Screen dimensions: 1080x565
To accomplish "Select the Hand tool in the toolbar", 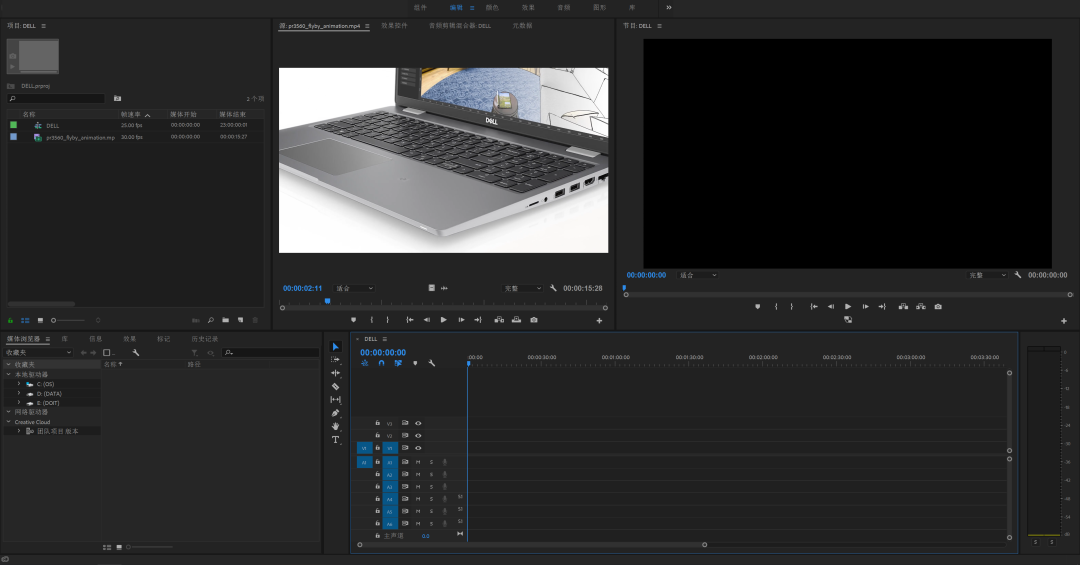I will 335,426.
